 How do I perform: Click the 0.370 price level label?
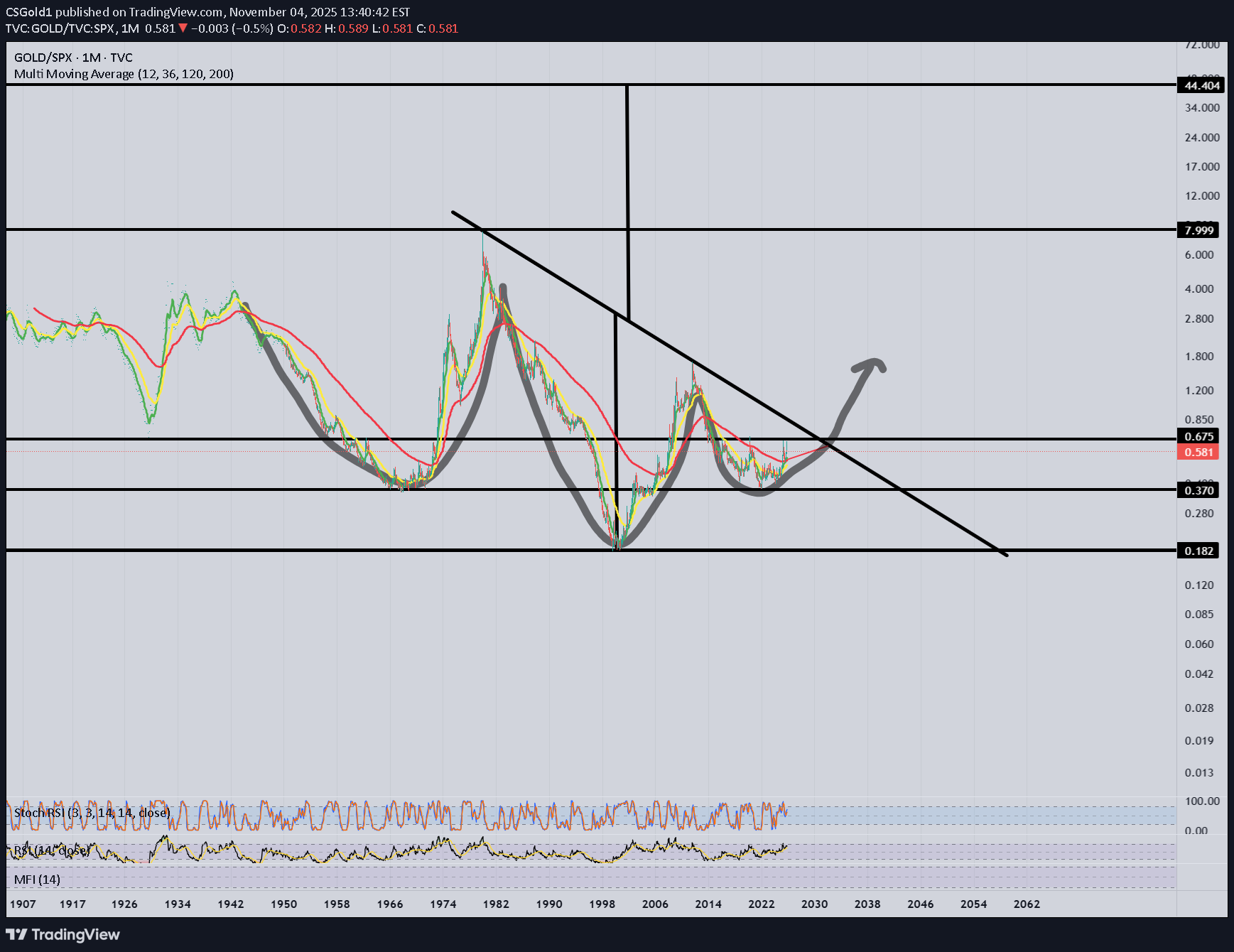pyautogui.click(x=1198, y=490)
